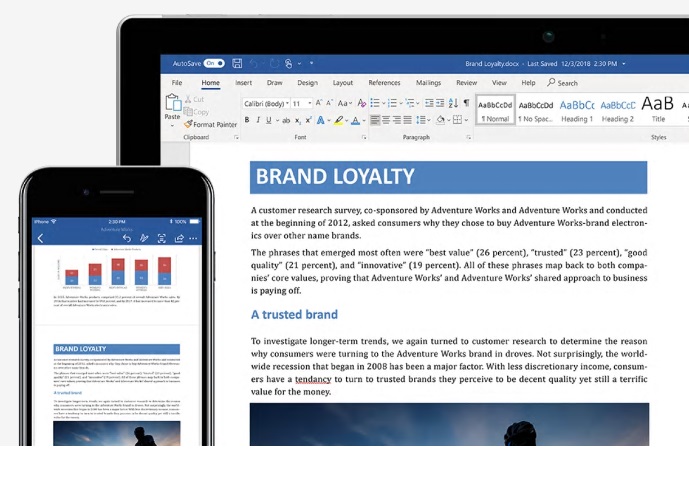Screen dimensions: 689x487
Task: Switch to the Layout tab
Action: click(343, 83)
